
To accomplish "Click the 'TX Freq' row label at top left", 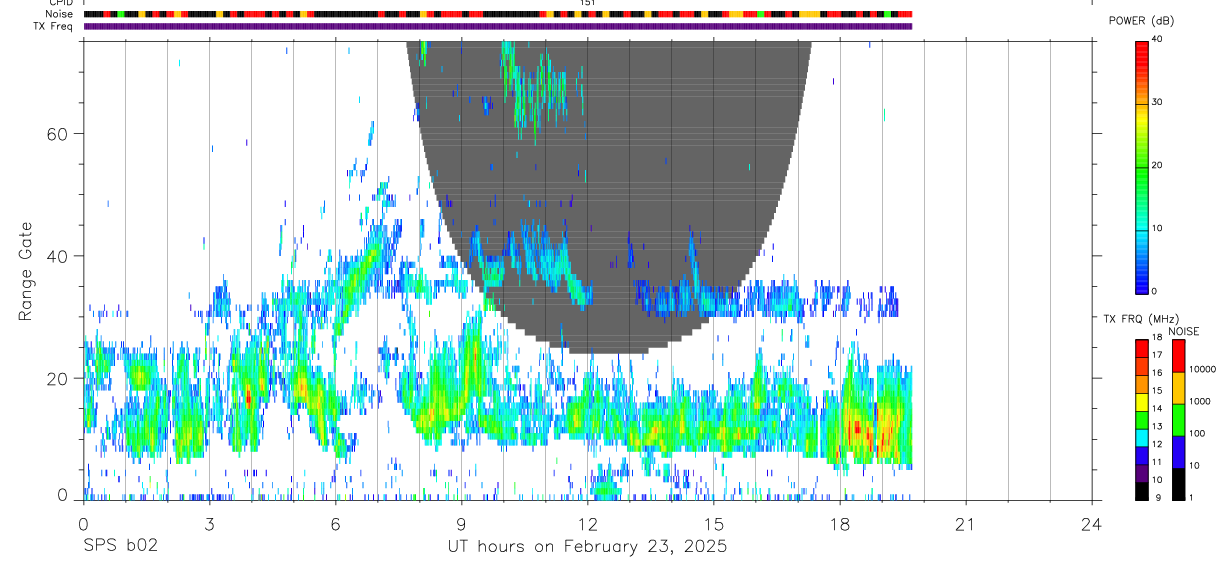I will click(x=54, y=26).
